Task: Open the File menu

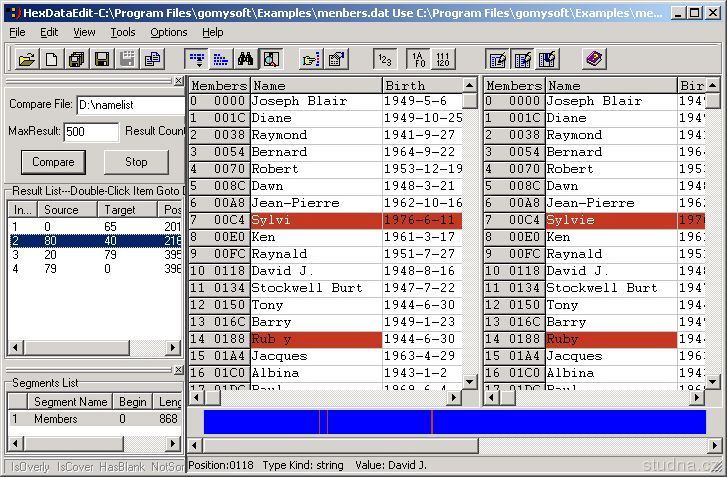Action: (17, 32)
